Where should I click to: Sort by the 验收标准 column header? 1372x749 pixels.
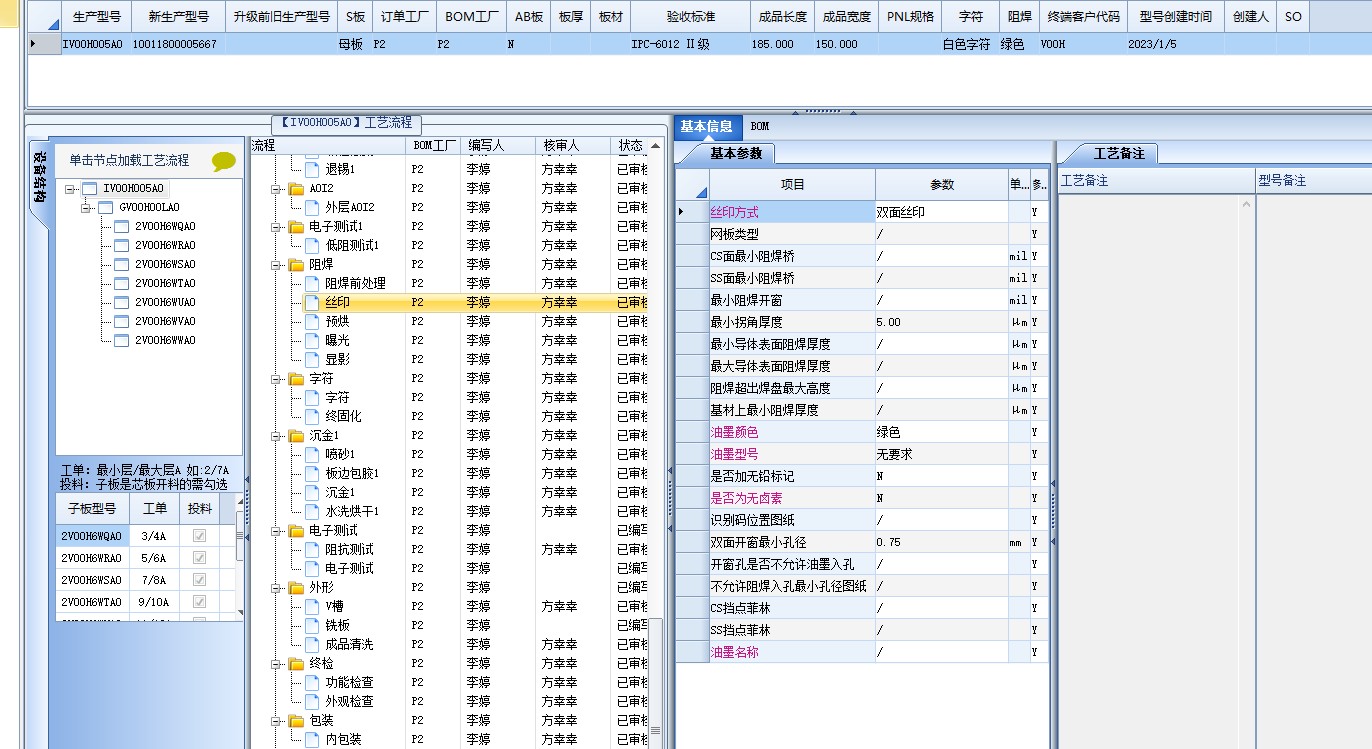(690, 17)
